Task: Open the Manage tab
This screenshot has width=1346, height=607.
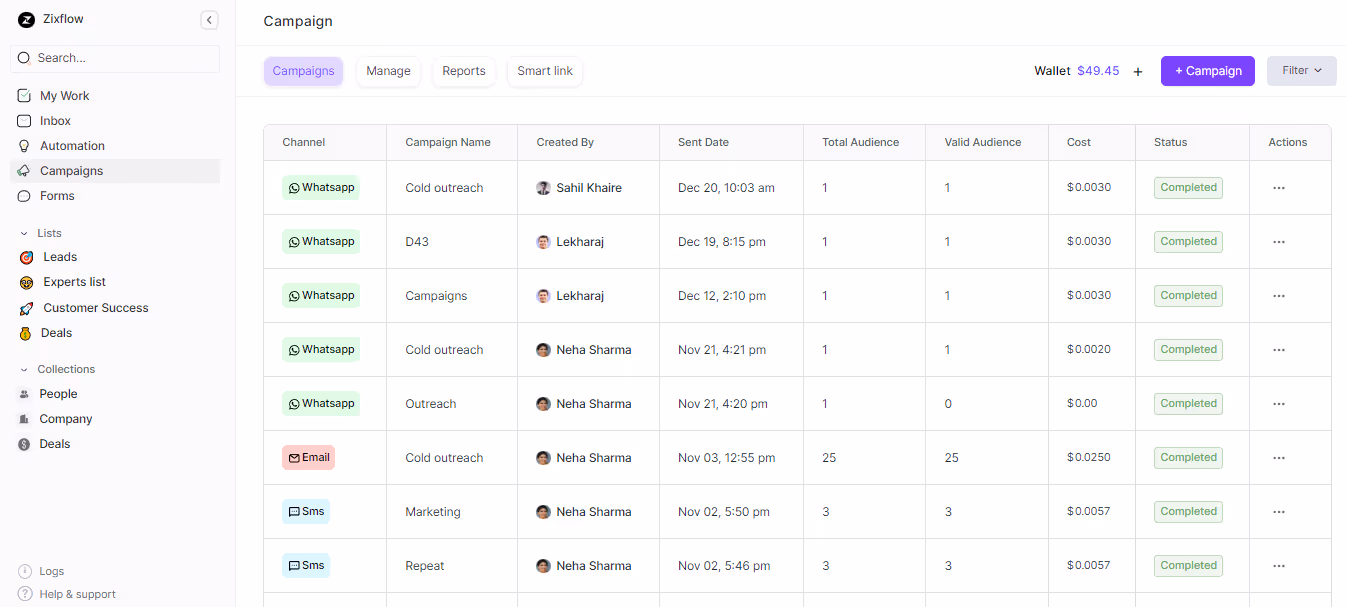Action: coord(388,71)
